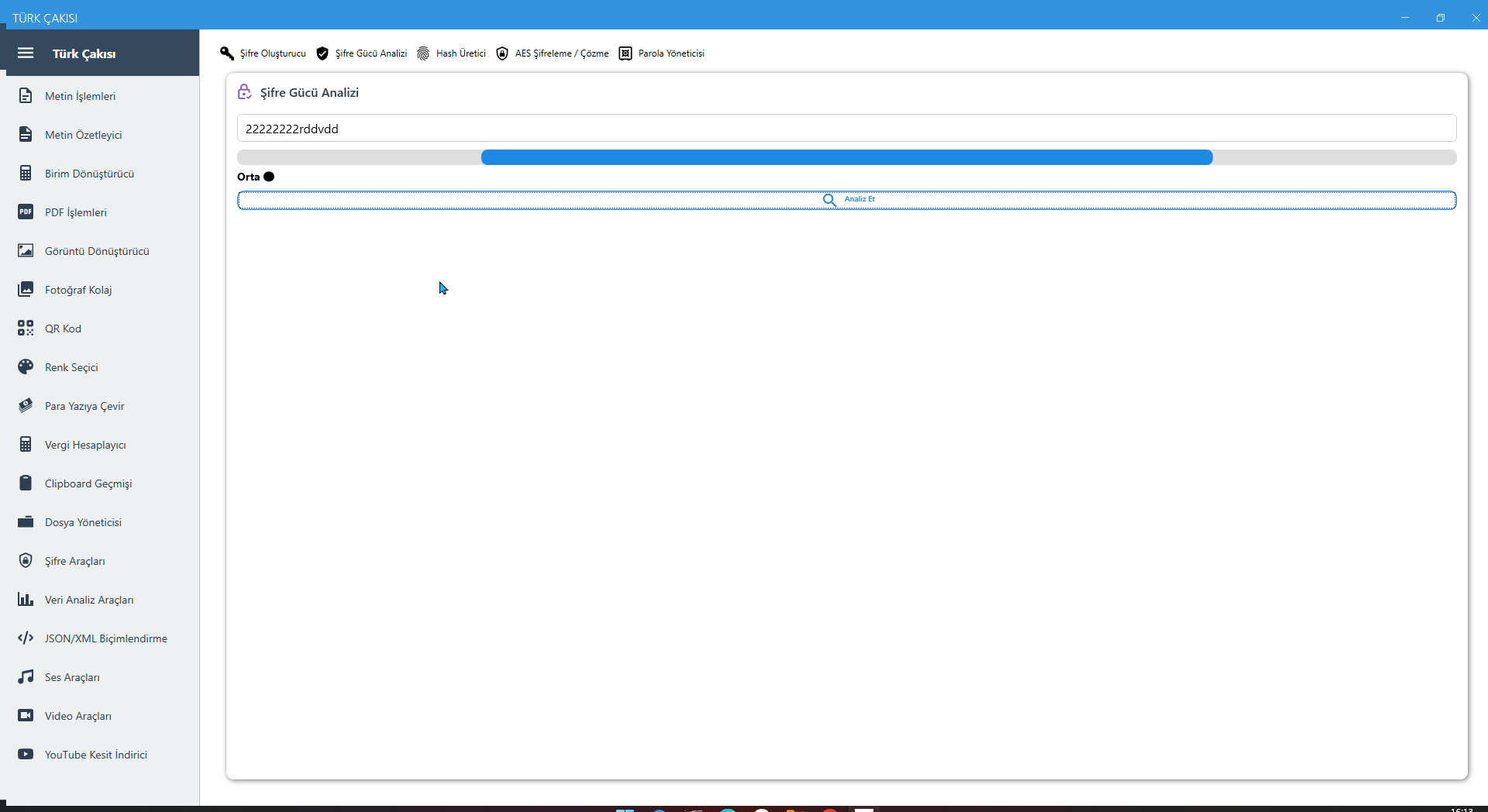Open Veri Analiz Araçları section
1488x812 pixels.
89,600
